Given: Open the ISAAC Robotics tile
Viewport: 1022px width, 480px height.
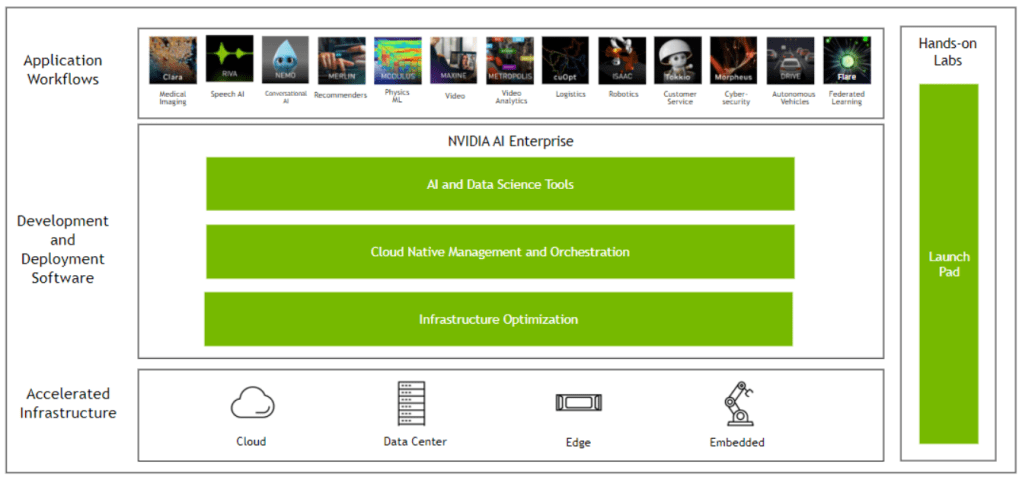Looking at the screenshot, I should coord(622,60).
